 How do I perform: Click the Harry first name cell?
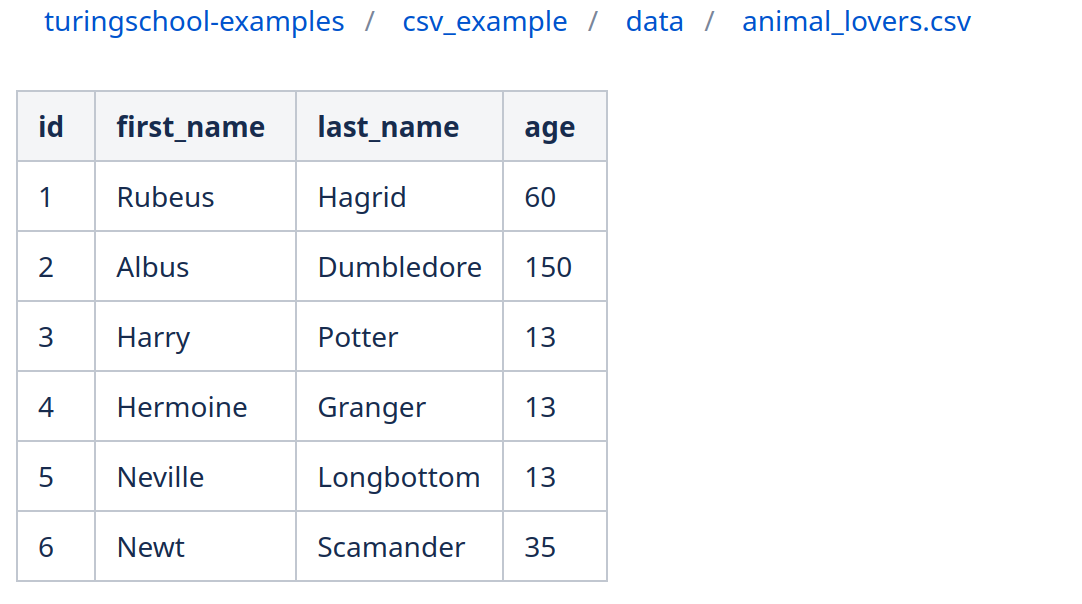(x=153, y=337)
